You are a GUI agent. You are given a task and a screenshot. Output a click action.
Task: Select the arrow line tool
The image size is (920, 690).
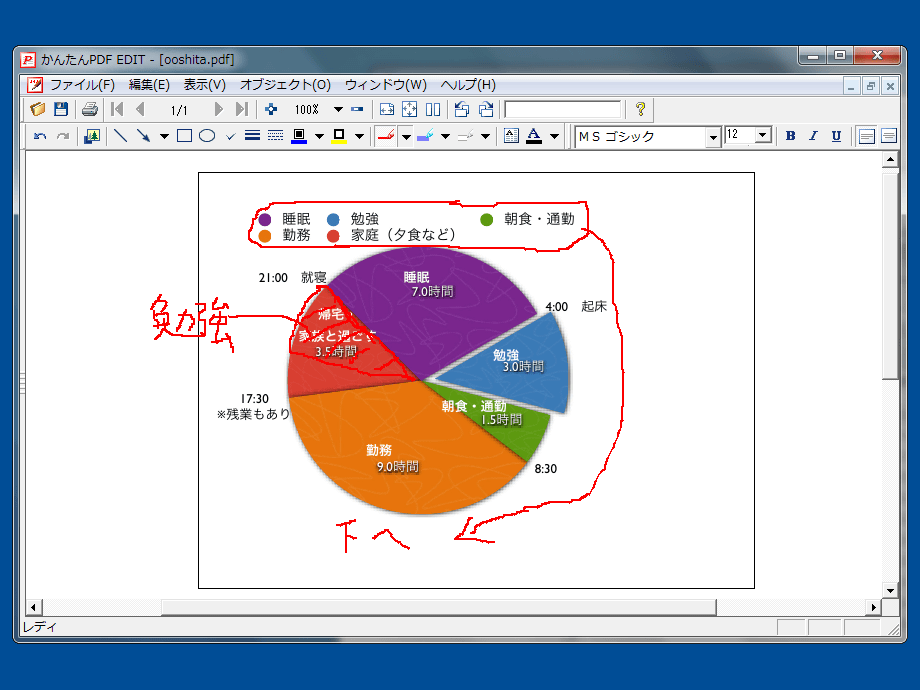[x=143, y=136]
